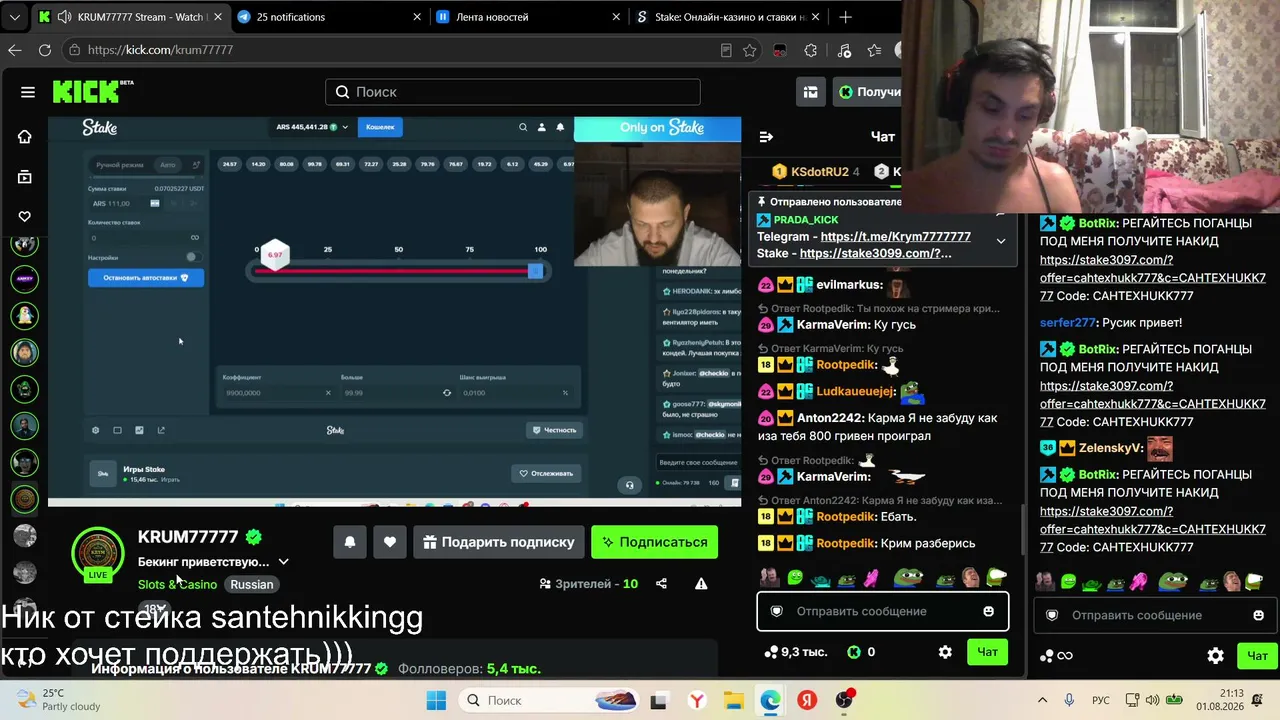Click the Кошелек button on Stake

[x=380, y=127]
